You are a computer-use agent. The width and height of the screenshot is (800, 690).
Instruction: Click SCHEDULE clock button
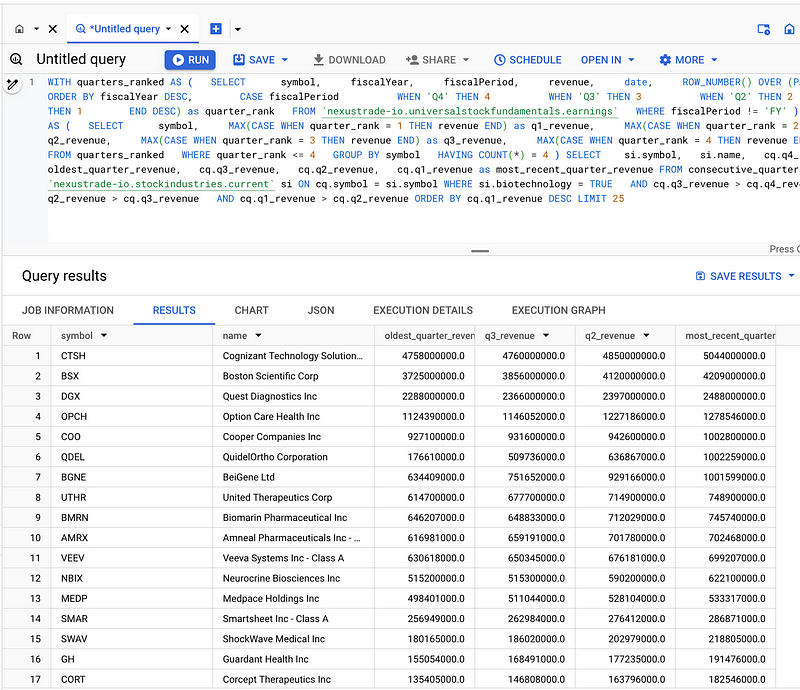[528, 60]
